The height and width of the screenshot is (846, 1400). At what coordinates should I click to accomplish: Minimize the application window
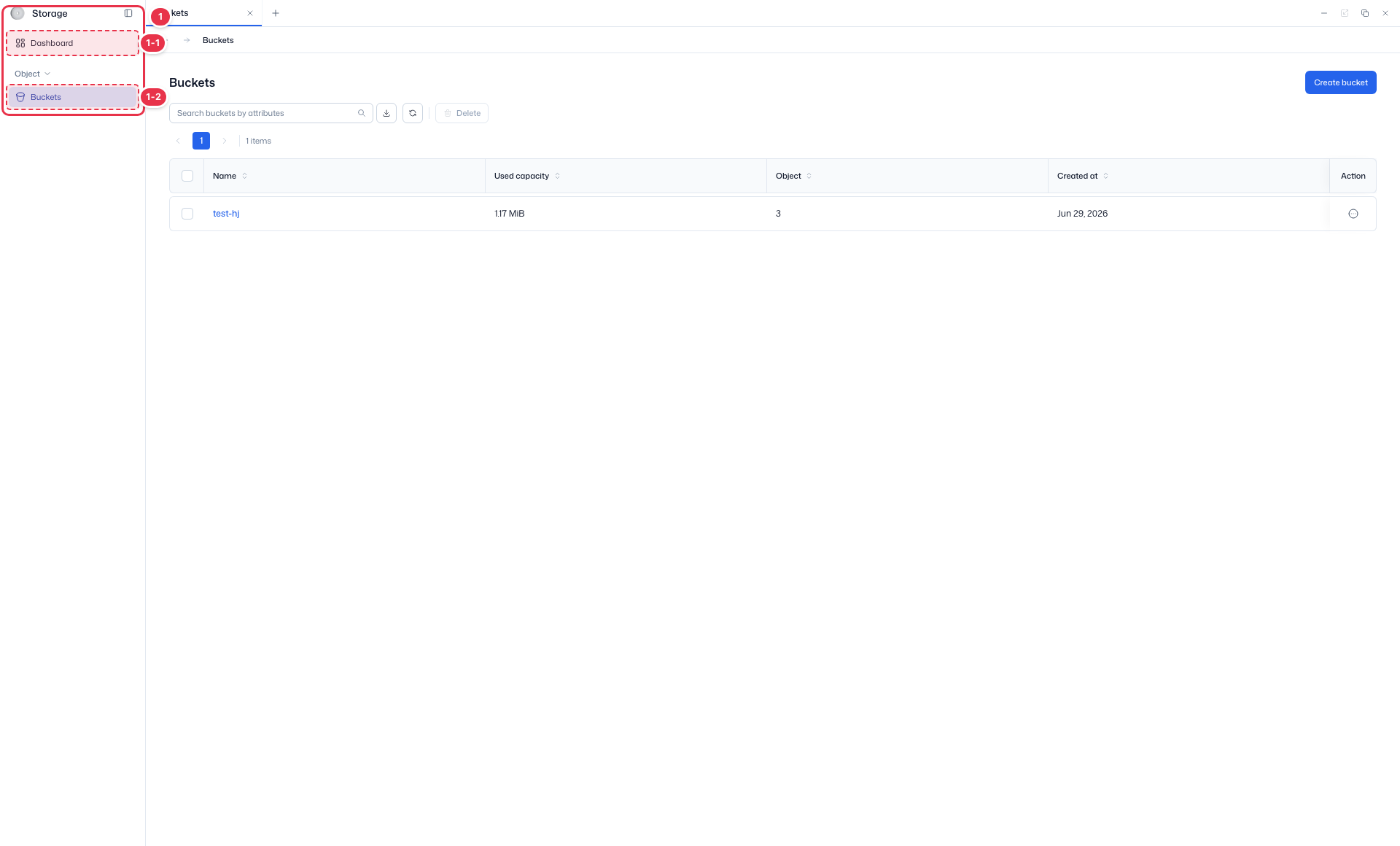point(1324,13)
